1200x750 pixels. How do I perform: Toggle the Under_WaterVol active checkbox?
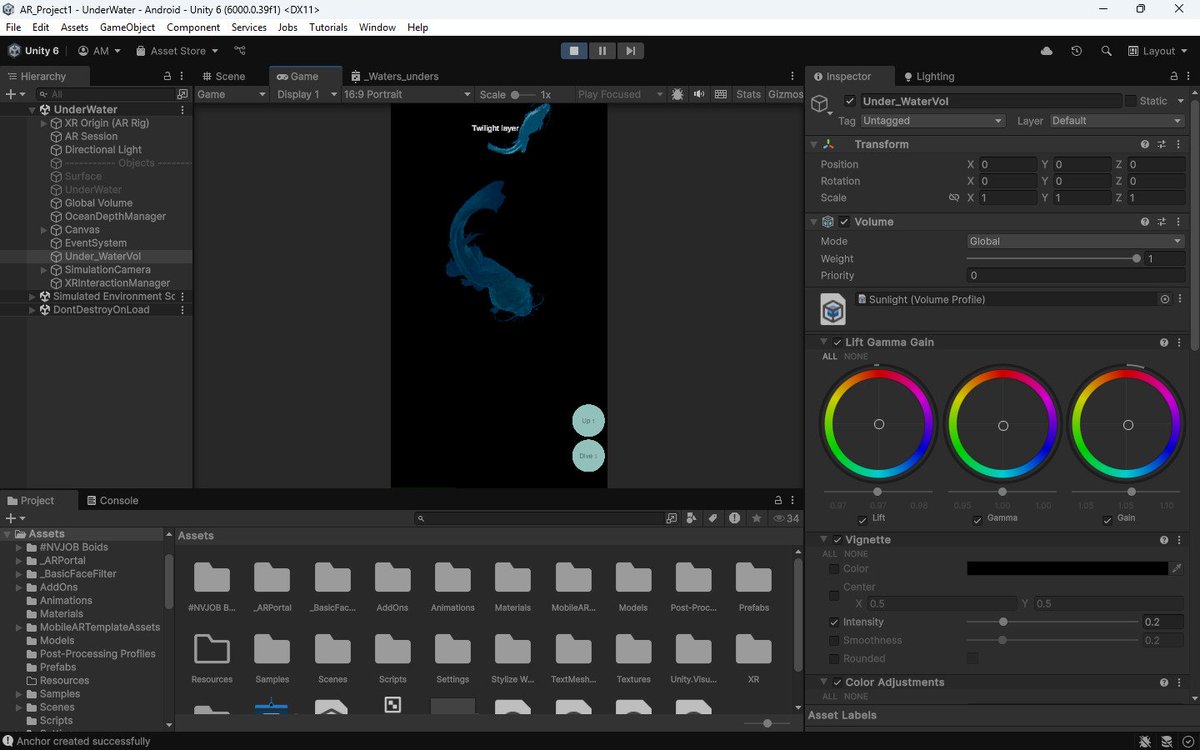[850, 101]
